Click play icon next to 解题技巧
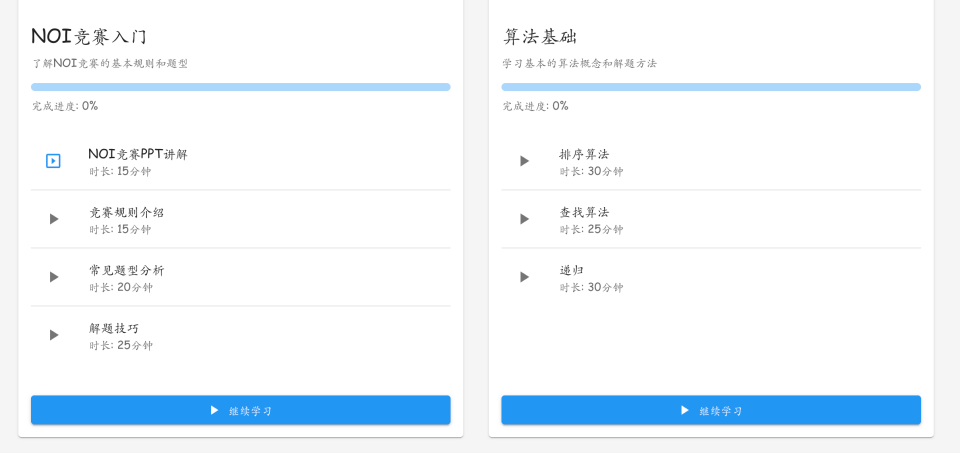 pos(54,335)
